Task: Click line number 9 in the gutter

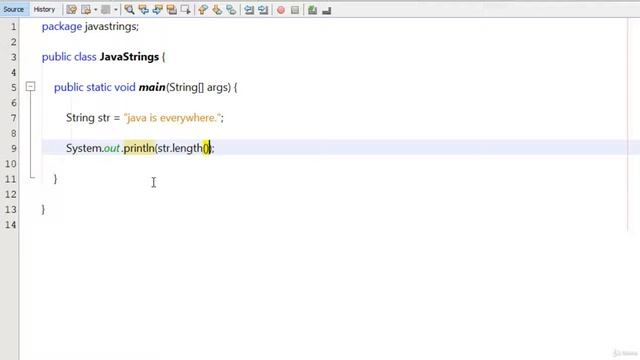Action: (x=13, y=149)
